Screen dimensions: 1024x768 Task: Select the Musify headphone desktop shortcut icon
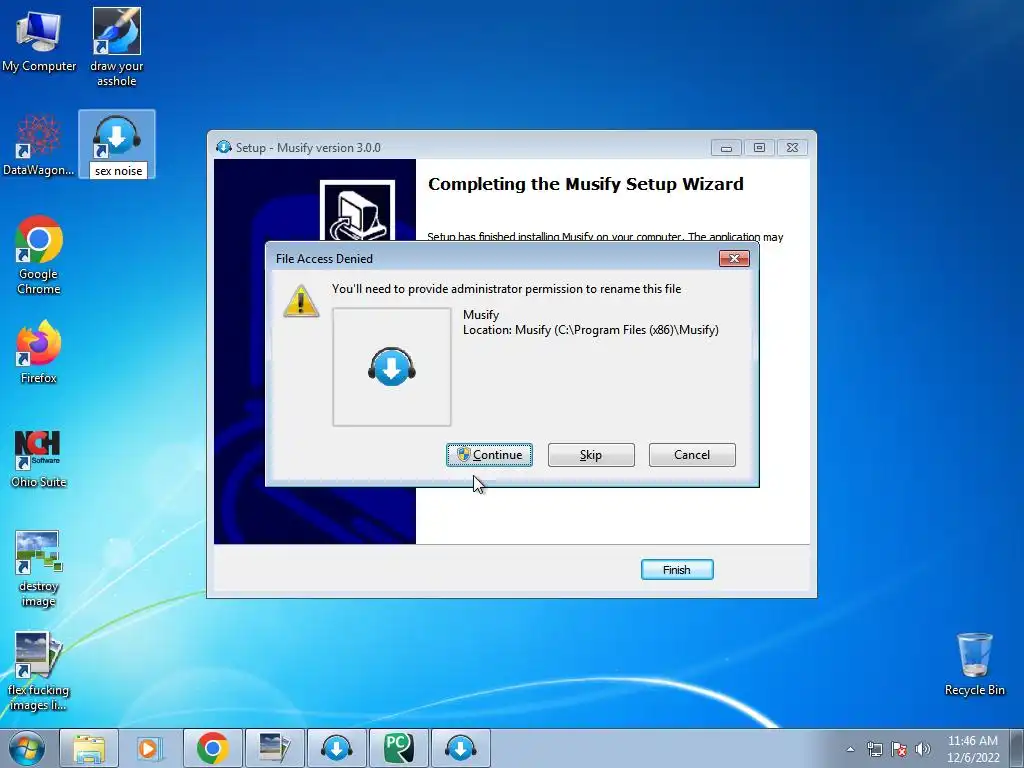[x=116, y=136]
